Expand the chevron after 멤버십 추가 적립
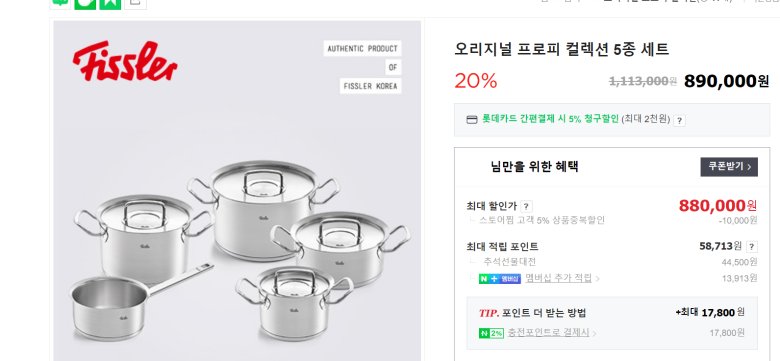Screen dimensions: 780x361 (597, 279)
